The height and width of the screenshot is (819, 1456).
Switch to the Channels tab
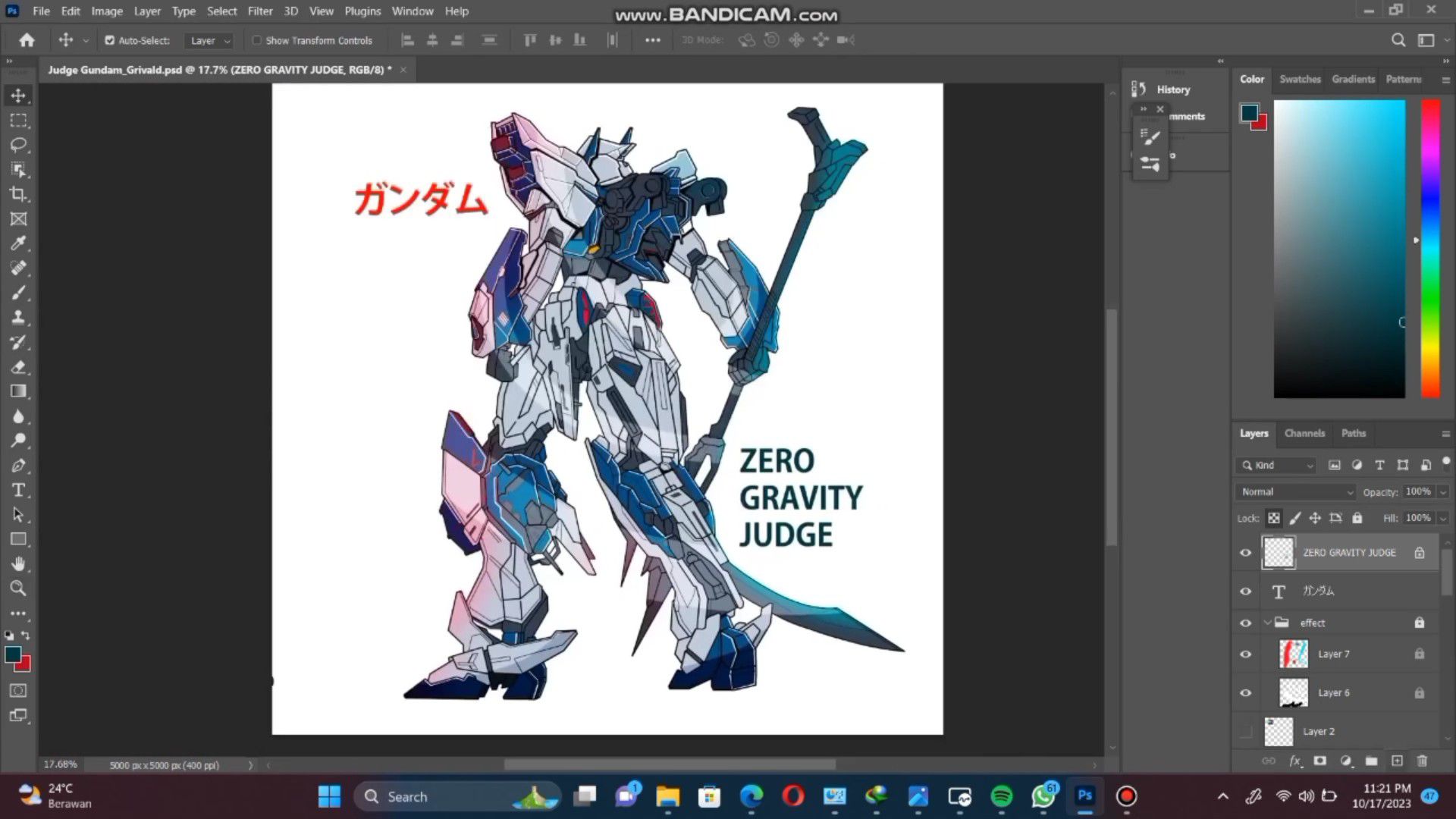pyautogui.click(x=1304, y=434)
